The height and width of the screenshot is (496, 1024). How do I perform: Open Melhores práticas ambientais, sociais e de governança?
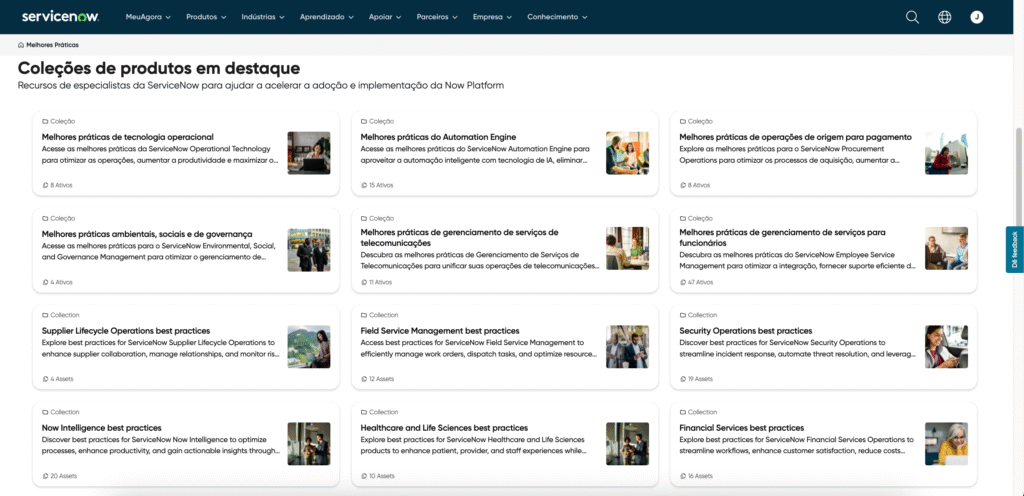click(147, 234)
